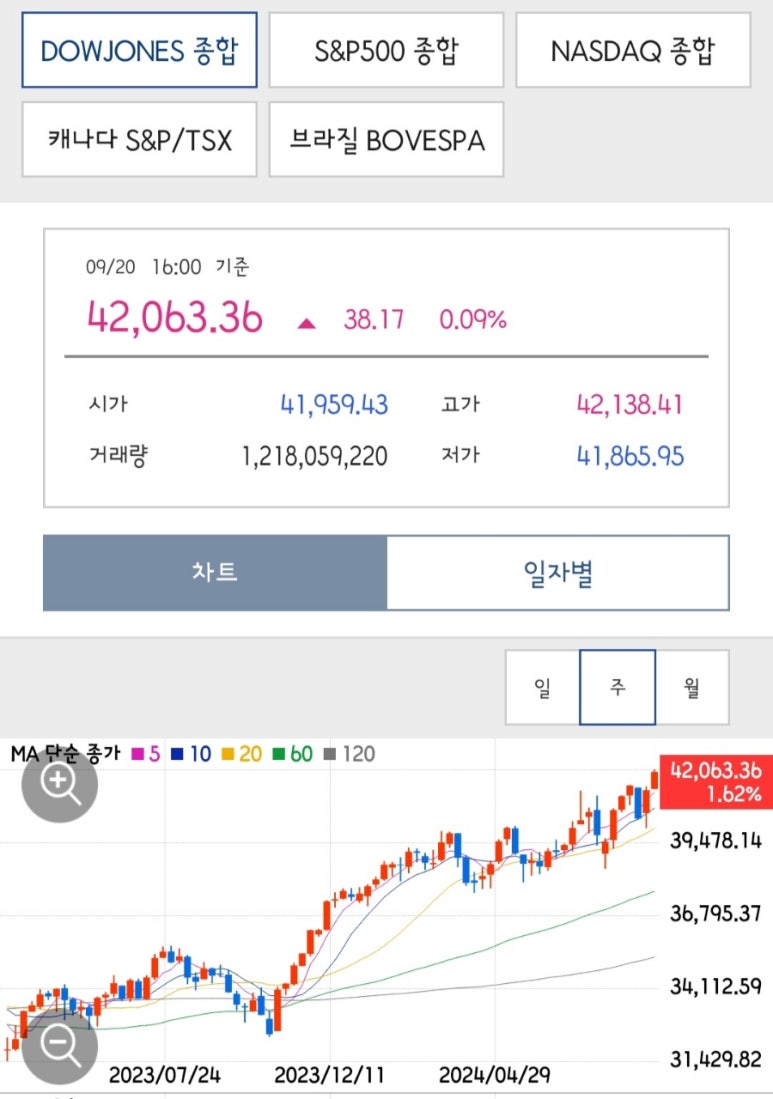This screenshot has width=773, height=1099.
Task: Click the 2023/07/24 date axis label
Action: (x=165, y=1074)
